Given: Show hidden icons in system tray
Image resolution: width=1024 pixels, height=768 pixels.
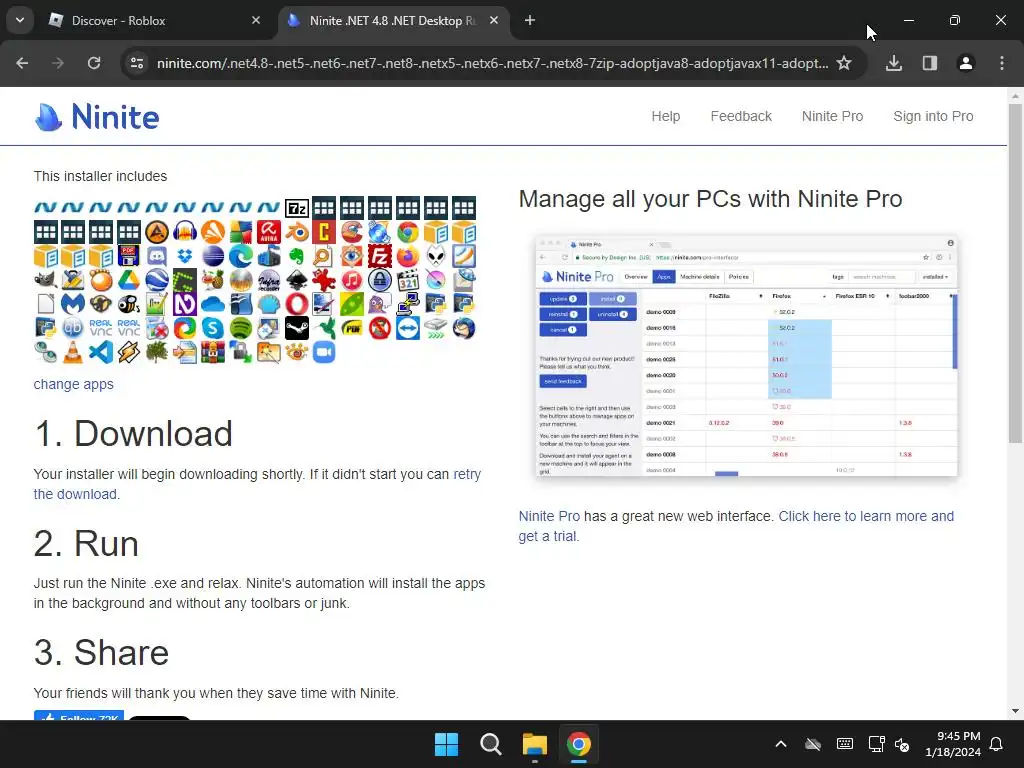Looking at the screenshot, I should point(781,744).
